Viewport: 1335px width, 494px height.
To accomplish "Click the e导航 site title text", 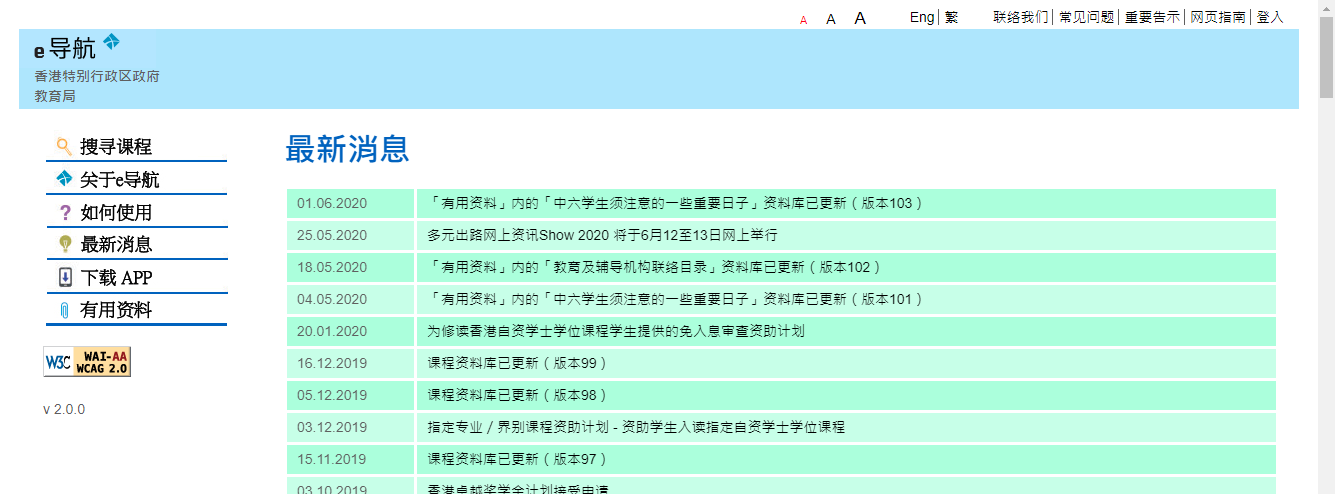I will 65,48.
